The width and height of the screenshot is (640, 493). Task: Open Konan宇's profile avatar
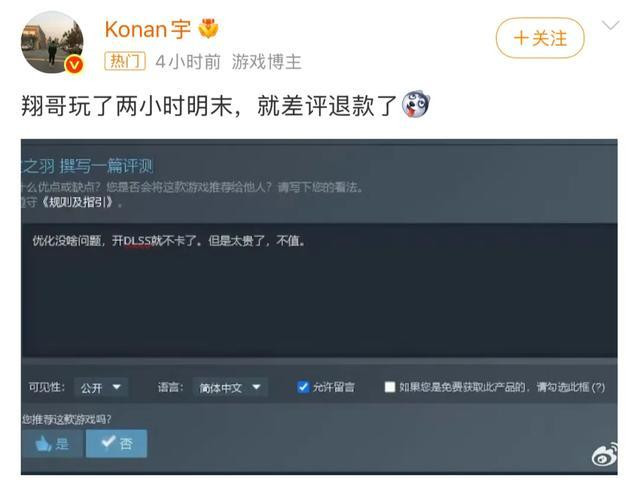(x=52, y=42)
